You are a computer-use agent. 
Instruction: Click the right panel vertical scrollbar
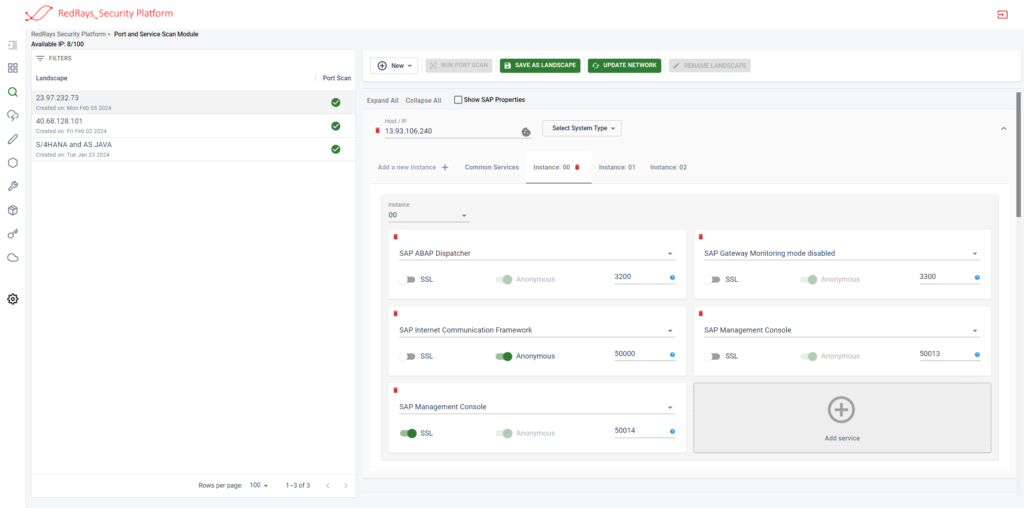pos(1019,154)
